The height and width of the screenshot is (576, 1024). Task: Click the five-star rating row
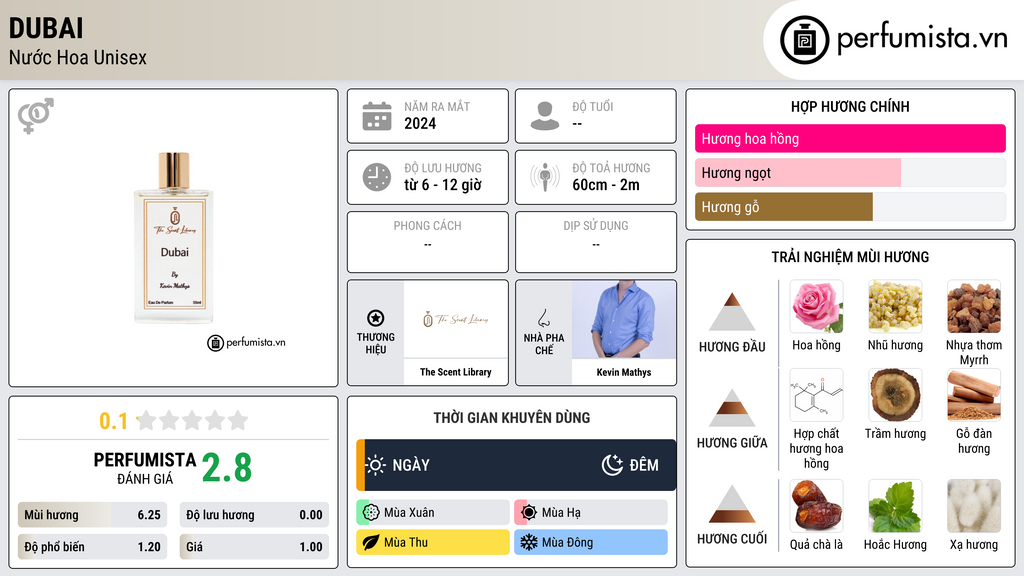coord(192,420)
